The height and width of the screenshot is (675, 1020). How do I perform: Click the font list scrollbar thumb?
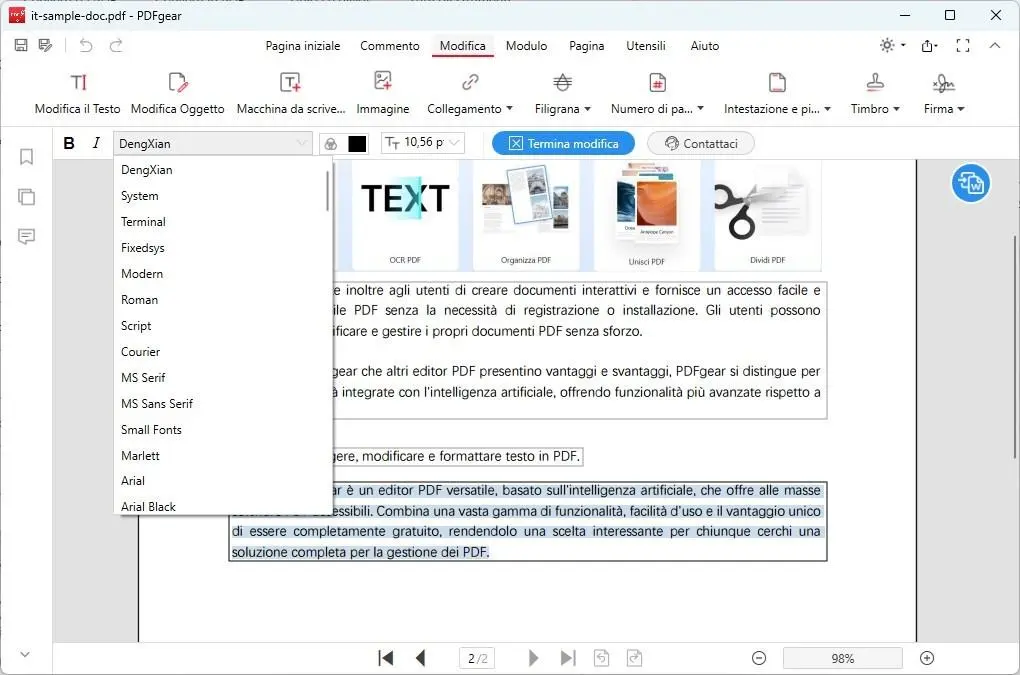click(327, 191)
